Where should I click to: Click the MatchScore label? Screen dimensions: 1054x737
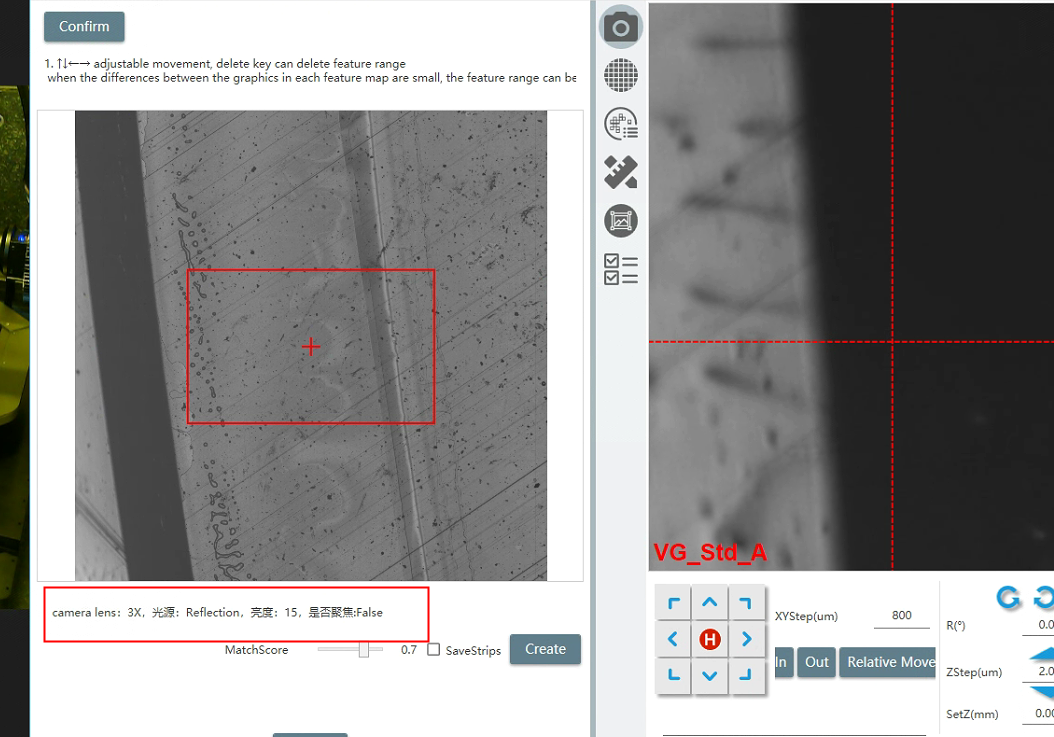256,650
